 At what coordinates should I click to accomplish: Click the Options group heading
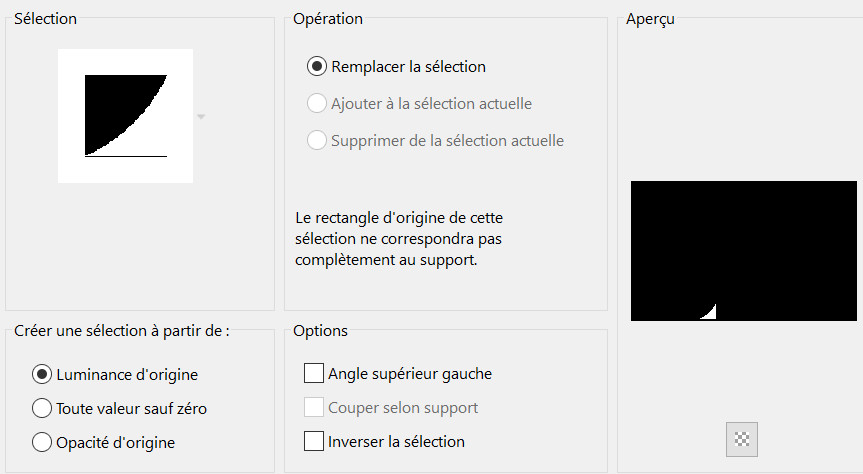point(320,330)
